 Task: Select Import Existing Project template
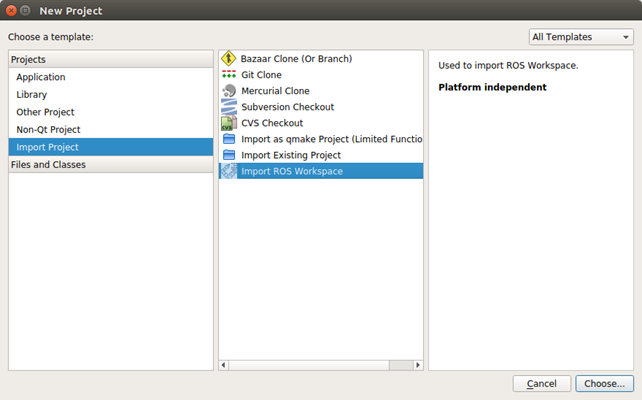pyautogui.click(x=321, y=155)
